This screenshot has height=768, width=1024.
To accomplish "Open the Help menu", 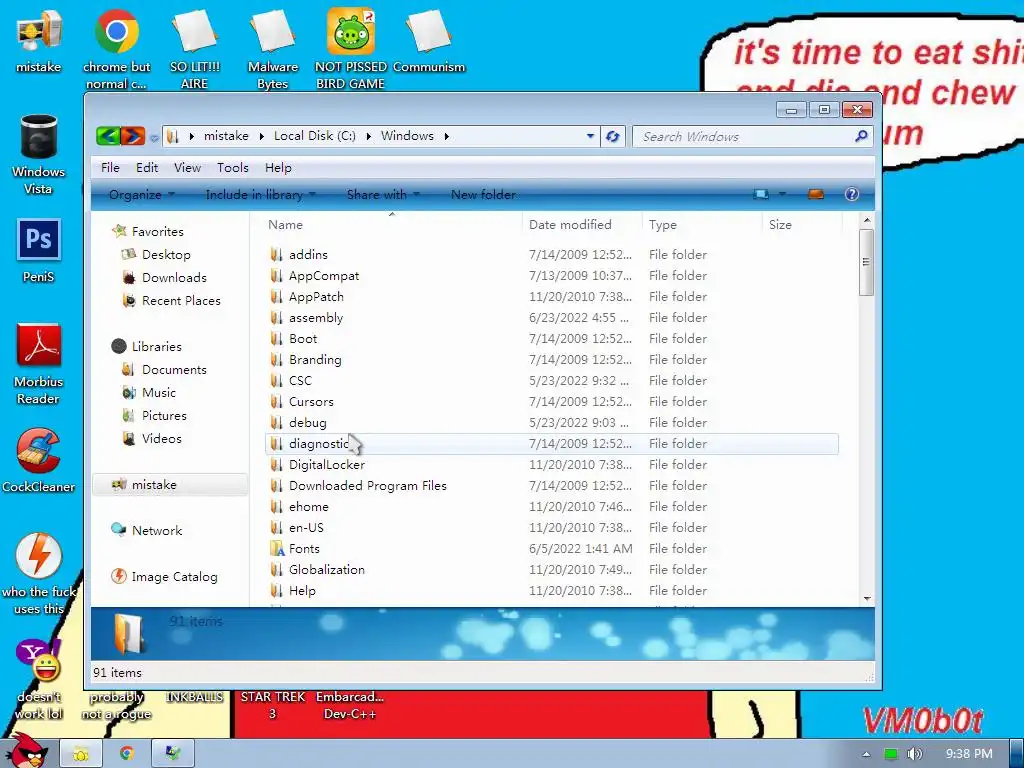I will pos(278,168).
